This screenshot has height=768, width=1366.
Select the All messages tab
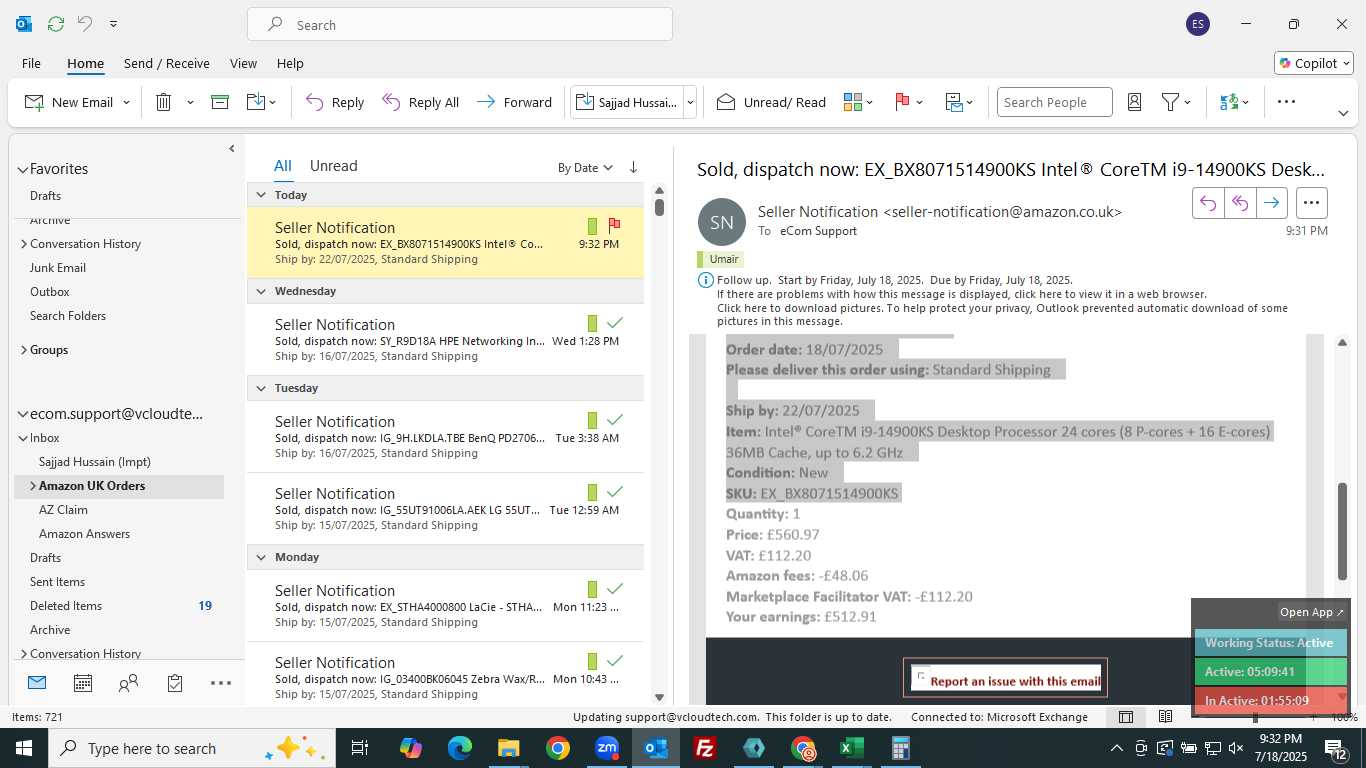[x=283, y=166]
